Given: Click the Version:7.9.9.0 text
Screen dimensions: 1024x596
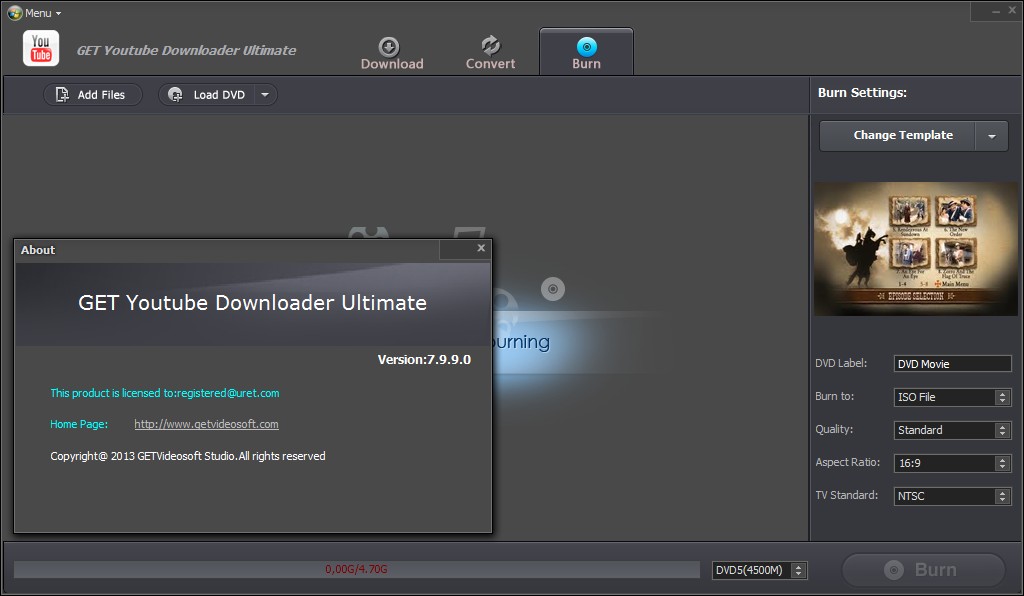Looking at the screenshot, I should click(x=424, y=360).
